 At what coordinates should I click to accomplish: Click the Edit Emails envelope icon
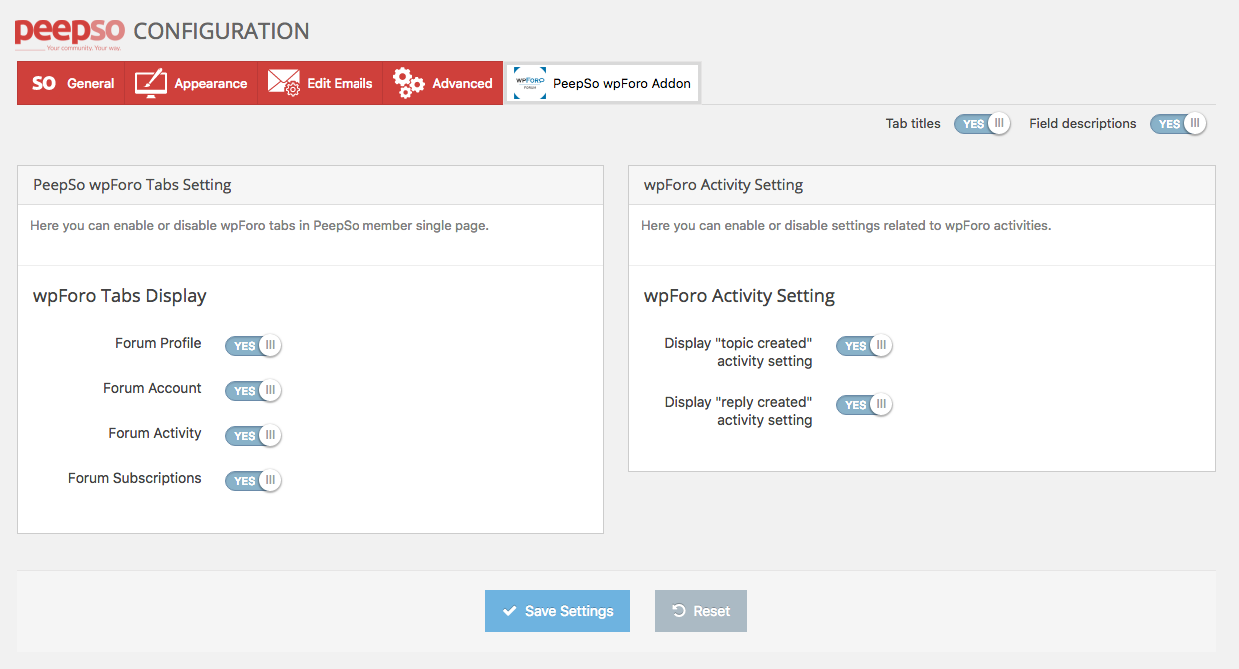(x=284, y=83)
